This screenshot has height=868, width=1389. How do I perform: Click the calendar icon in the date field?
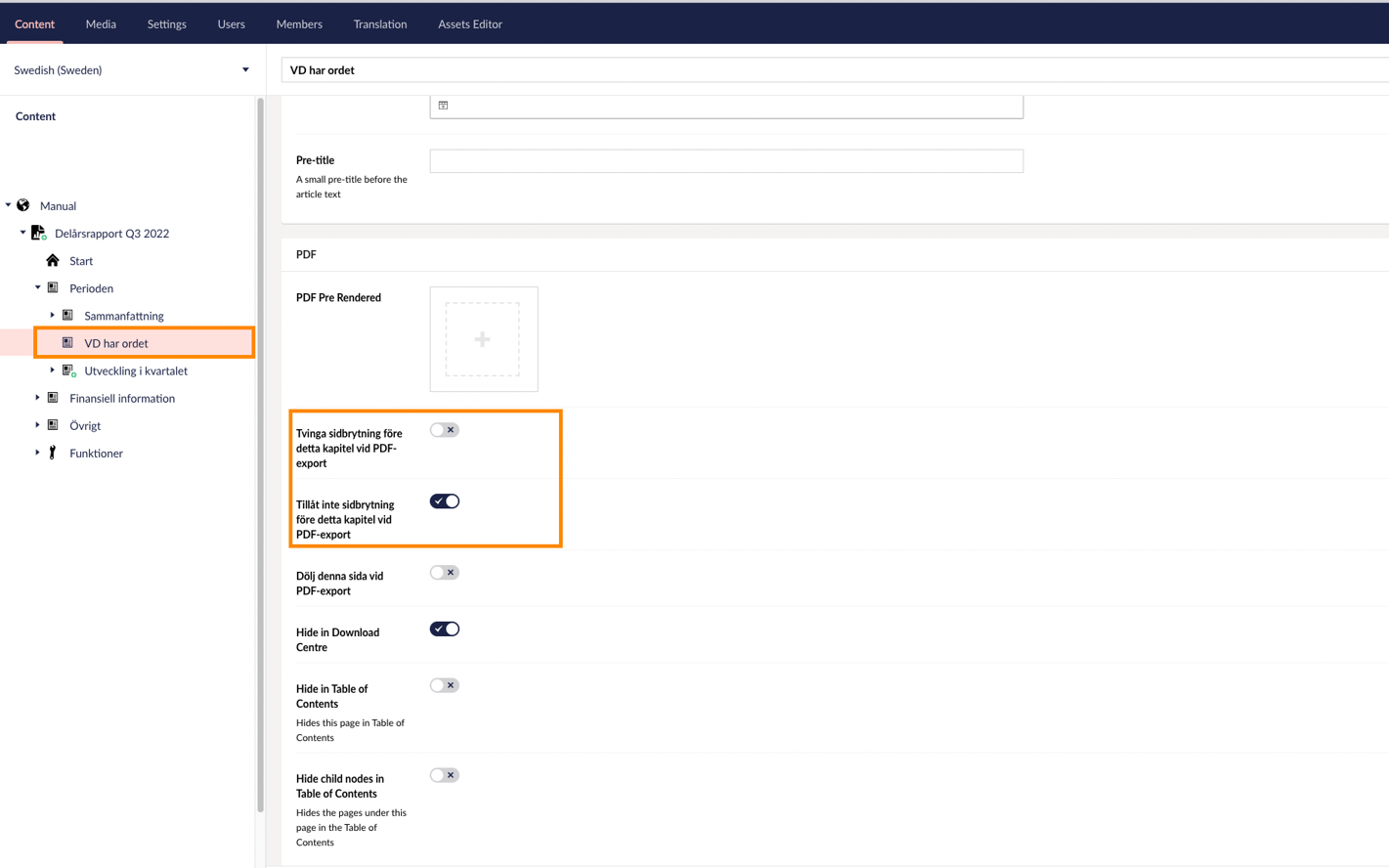443,106
